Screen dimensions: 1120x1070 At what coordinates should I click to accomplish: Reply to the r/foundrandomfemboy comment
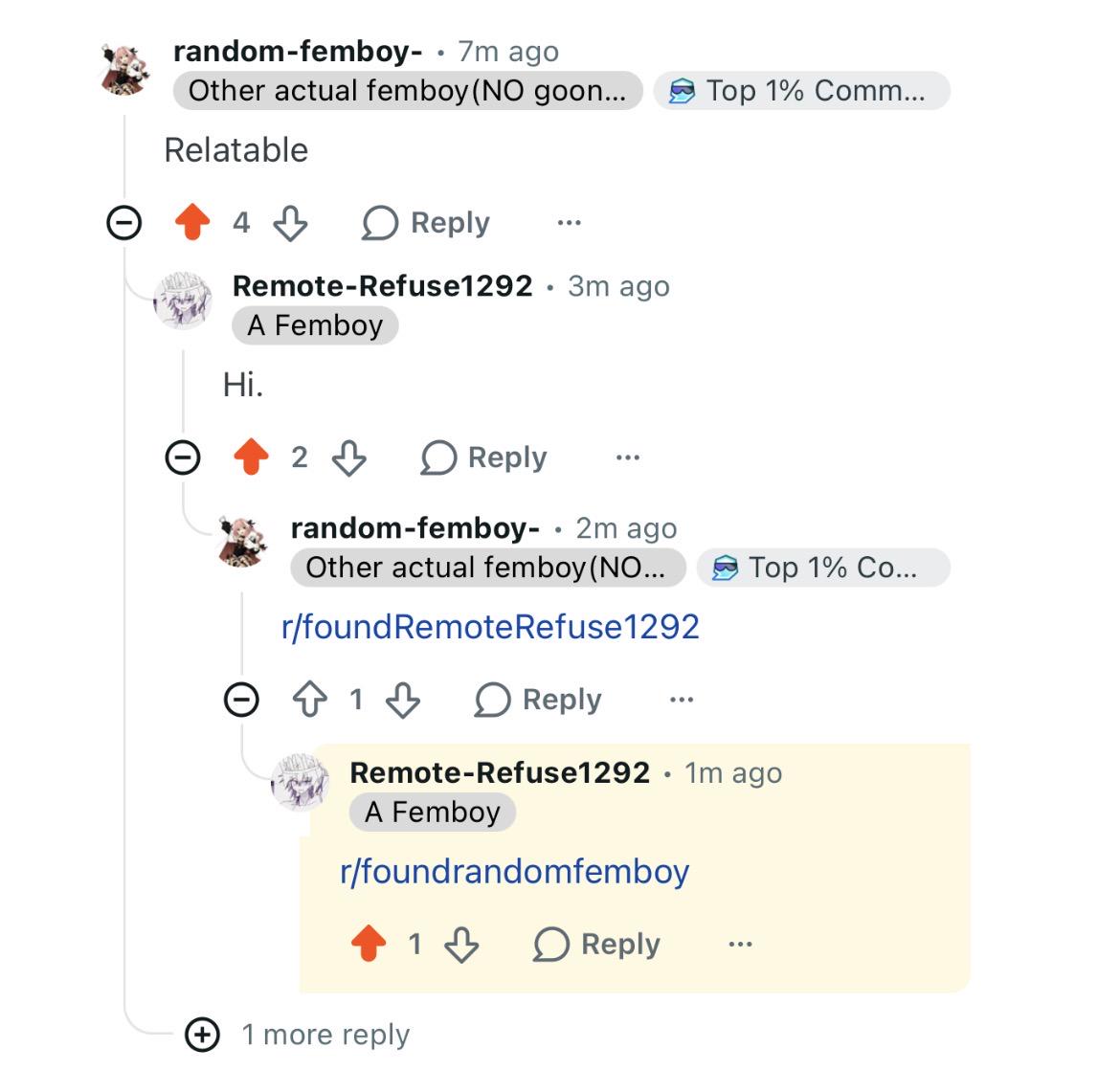(x=596, y=945)
